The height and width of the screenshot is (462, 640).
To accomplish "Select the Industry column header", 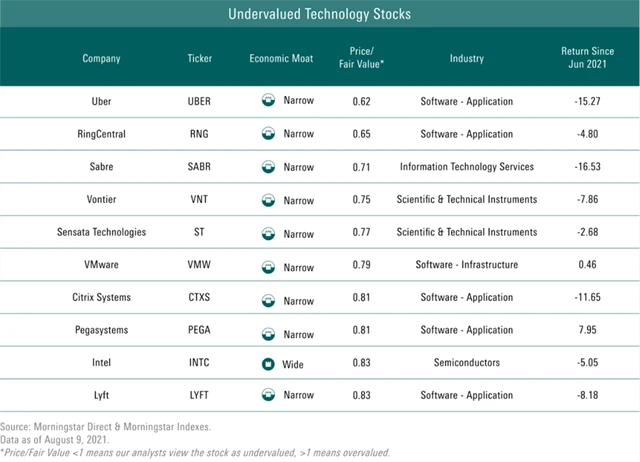I will coord(466,58).
